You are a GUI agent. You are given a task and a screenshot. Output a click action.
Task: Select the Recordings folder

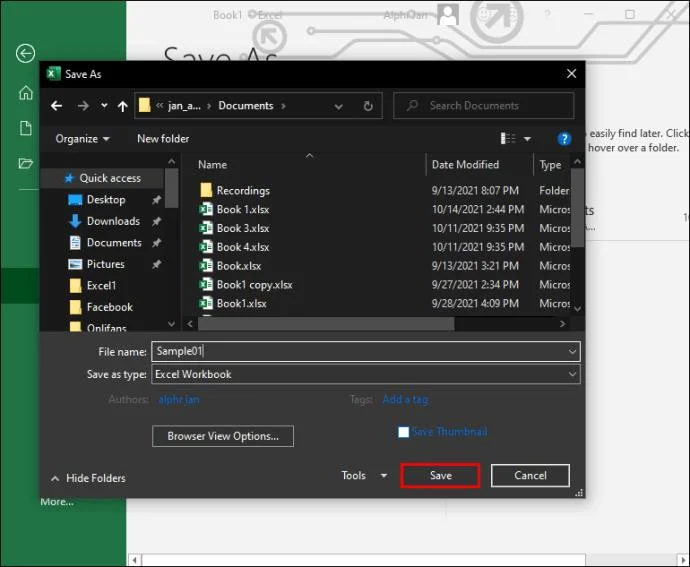(x=235, y=191)
